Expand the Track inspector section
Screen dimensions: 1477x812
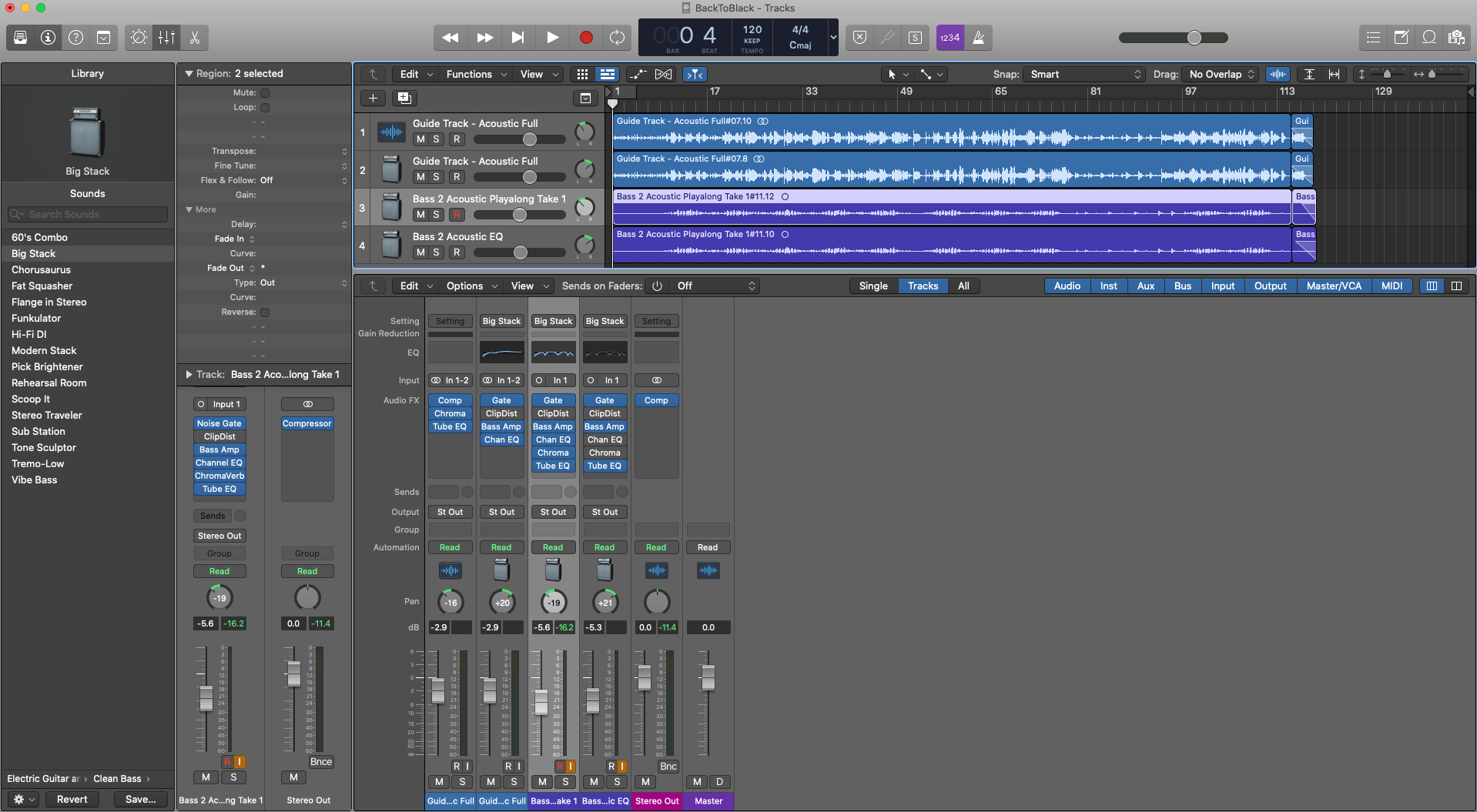[x=189, y=375]
